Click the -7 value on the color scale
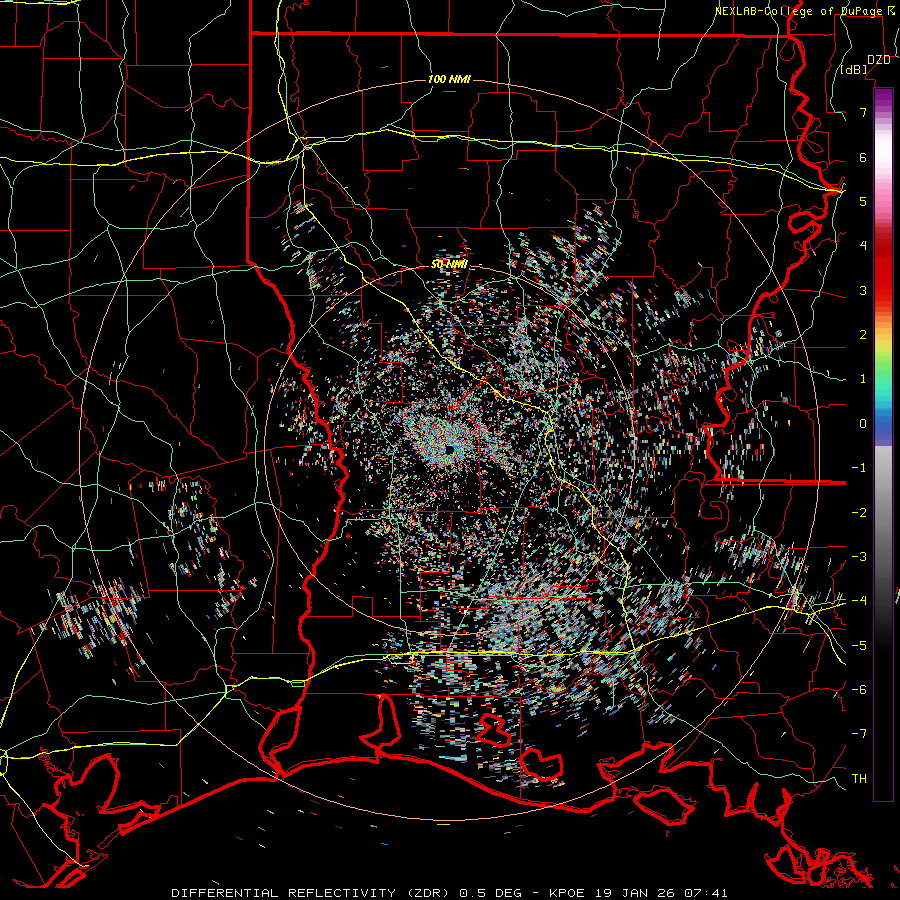Image resolution: width=900 pixels, height=900 pixels. tap(859, 734)
